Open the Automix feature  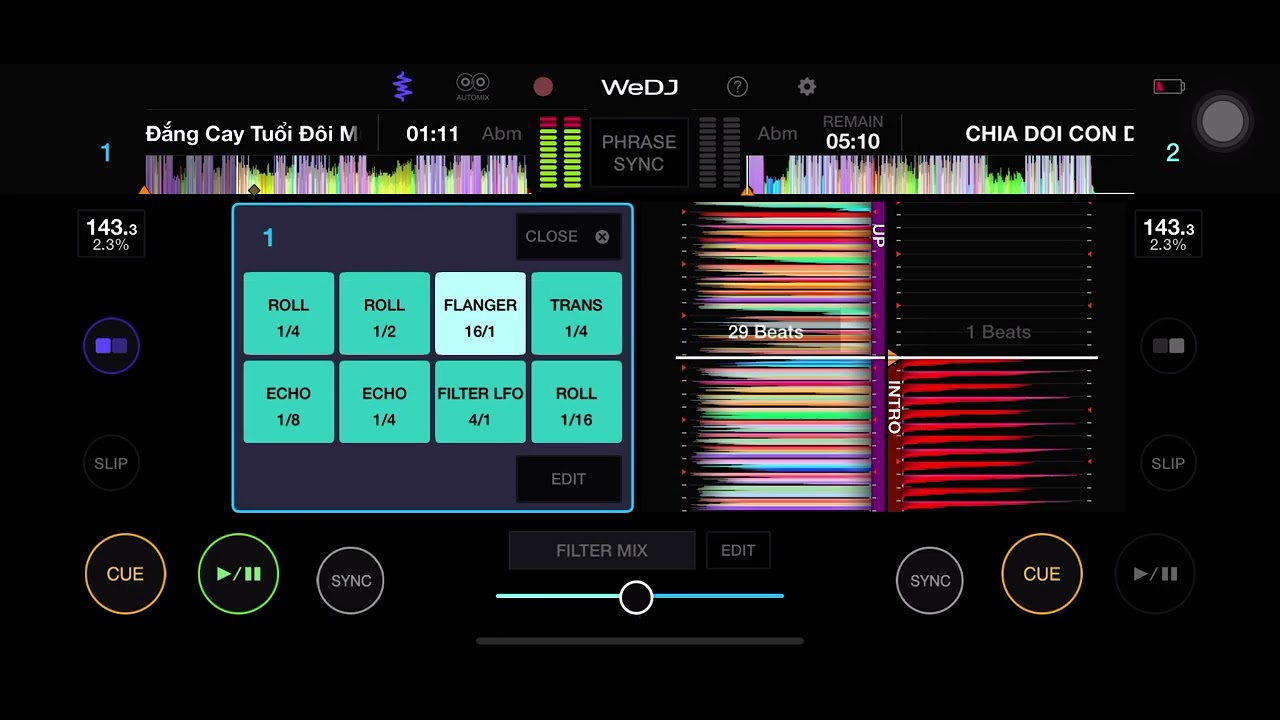(472, 87)
